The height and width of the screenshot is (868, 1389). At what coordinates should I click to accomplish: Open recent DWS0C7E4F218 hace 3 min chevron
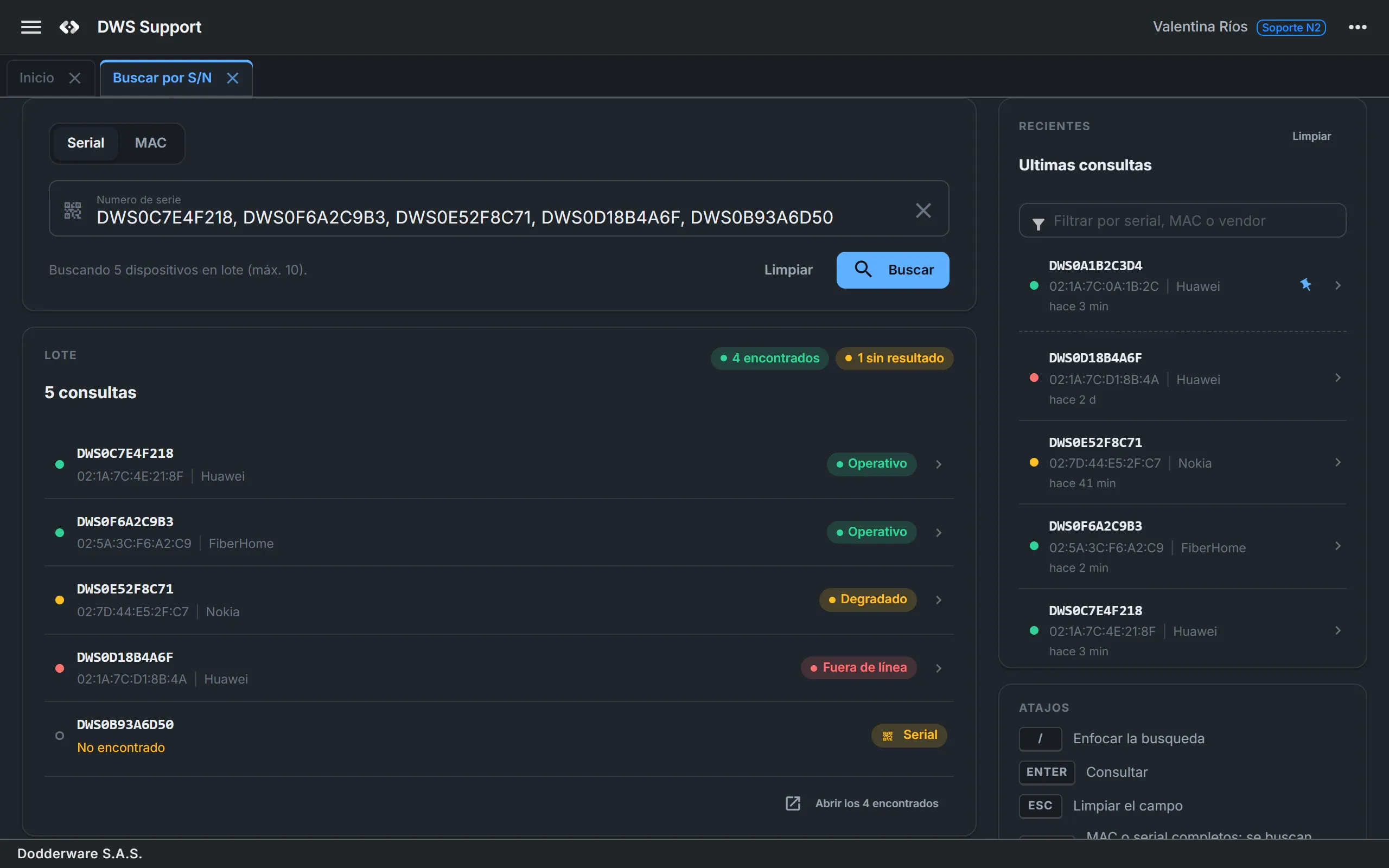1338,630
